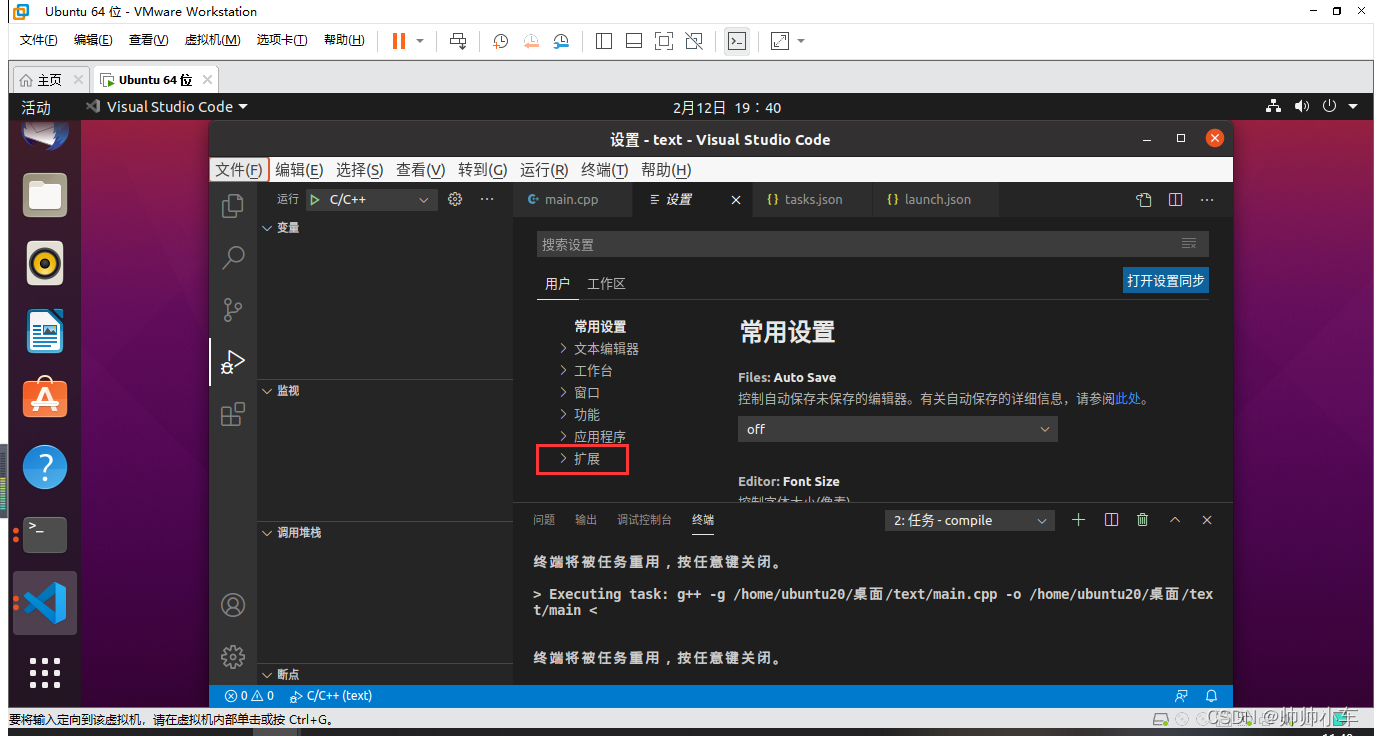Open the Source Control view
This screenshot has width=1374, height=736.
tap(233, 310)
